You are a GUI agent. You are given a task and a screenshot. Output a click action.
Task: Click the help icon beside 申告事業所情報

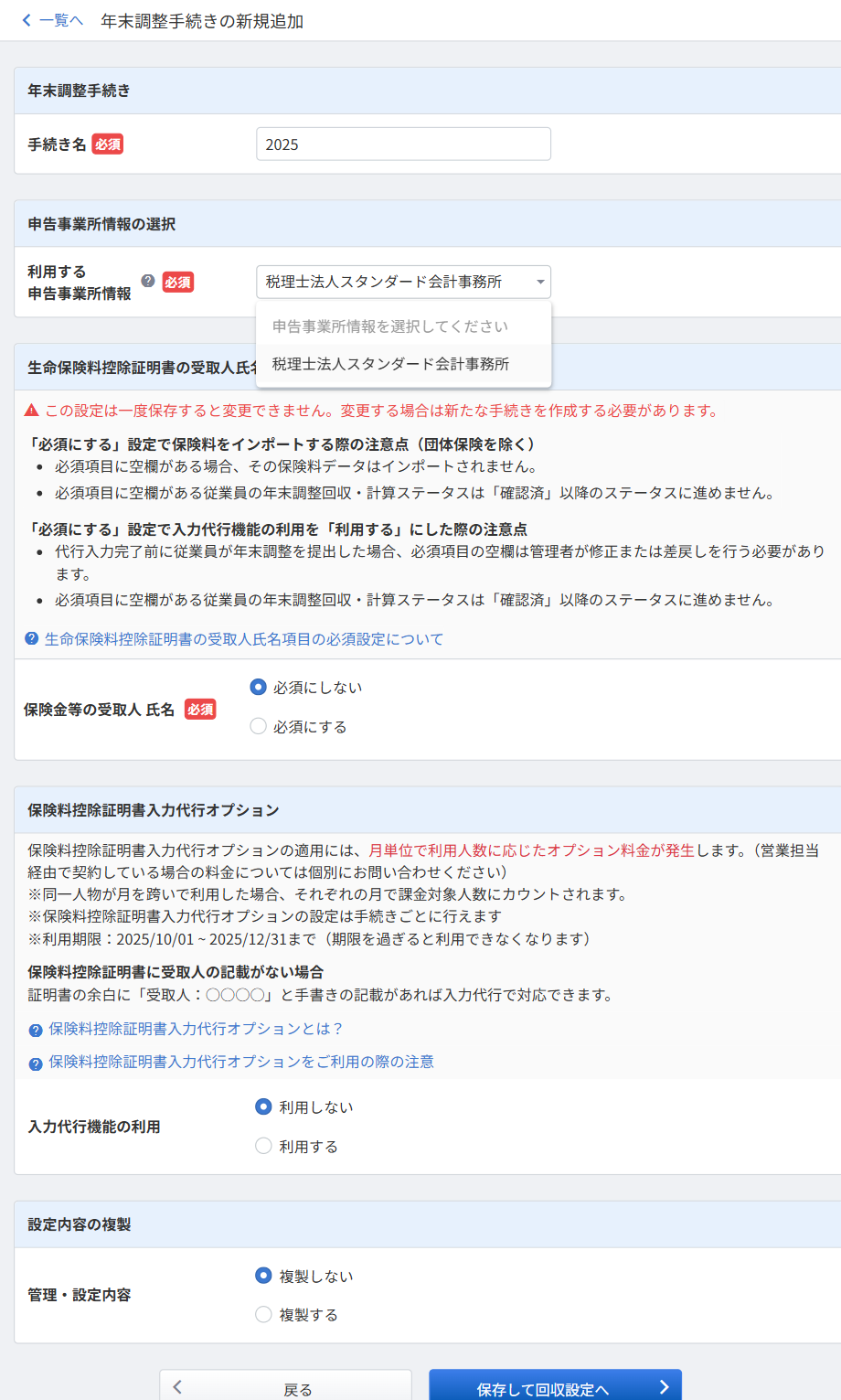[147, 282]
